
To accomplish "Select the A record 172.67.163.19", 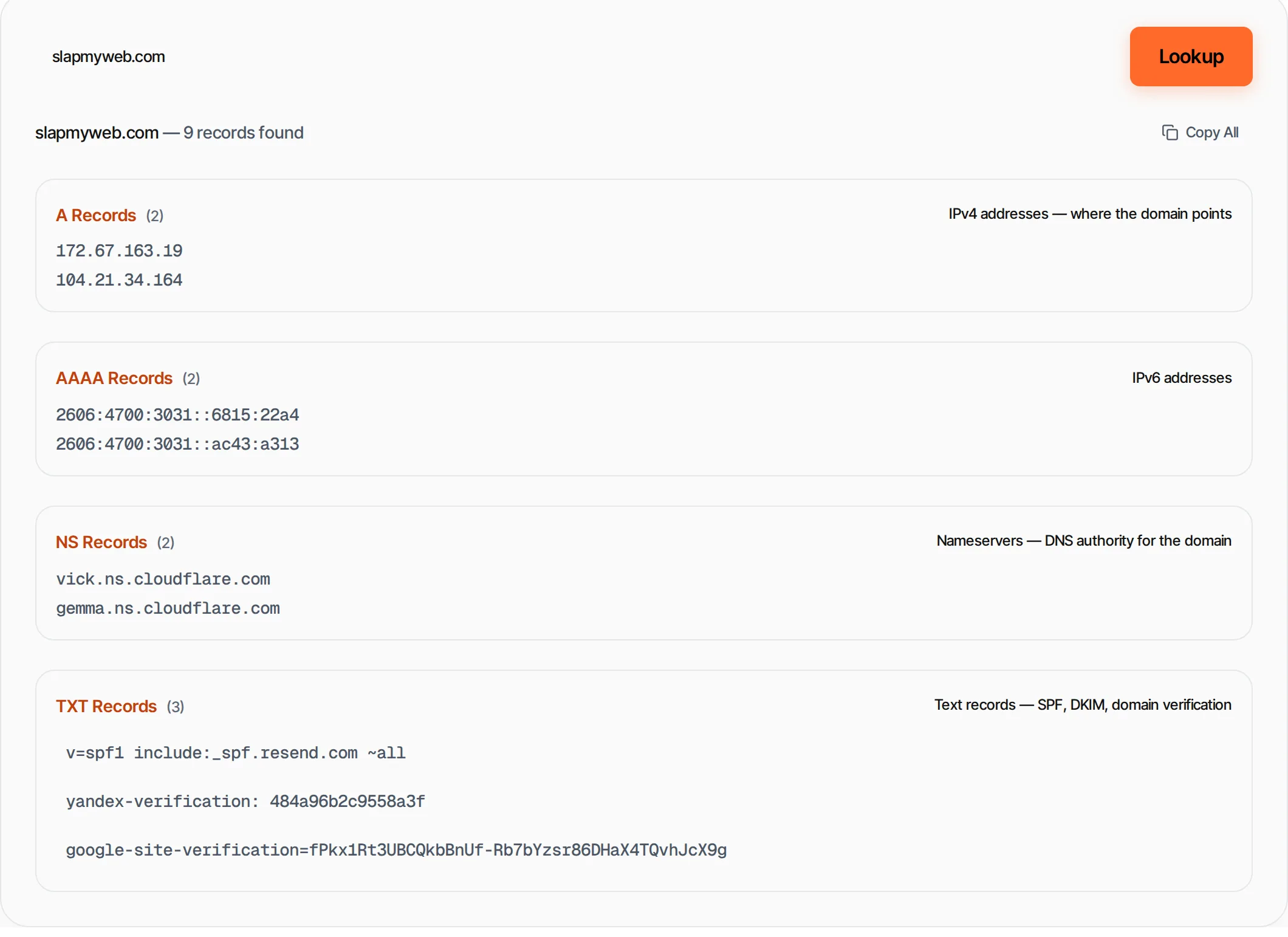I will point(119,250).
